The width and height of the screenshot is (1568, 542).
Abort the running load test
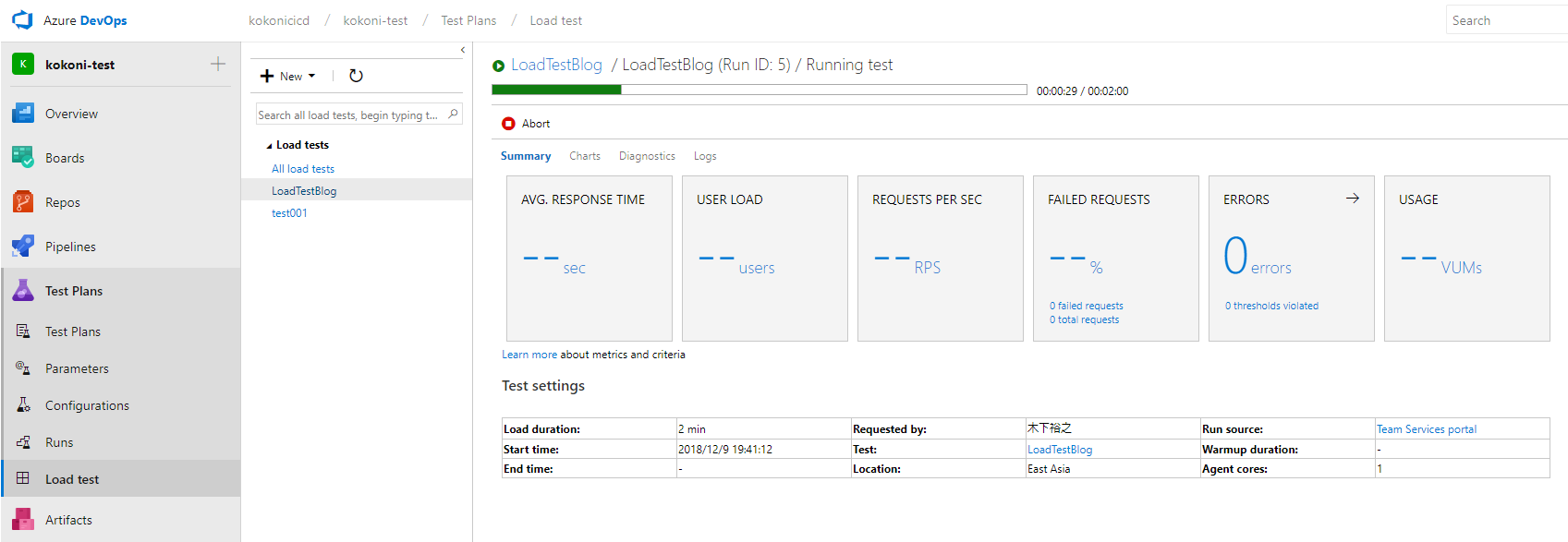(x=526, y=124)
